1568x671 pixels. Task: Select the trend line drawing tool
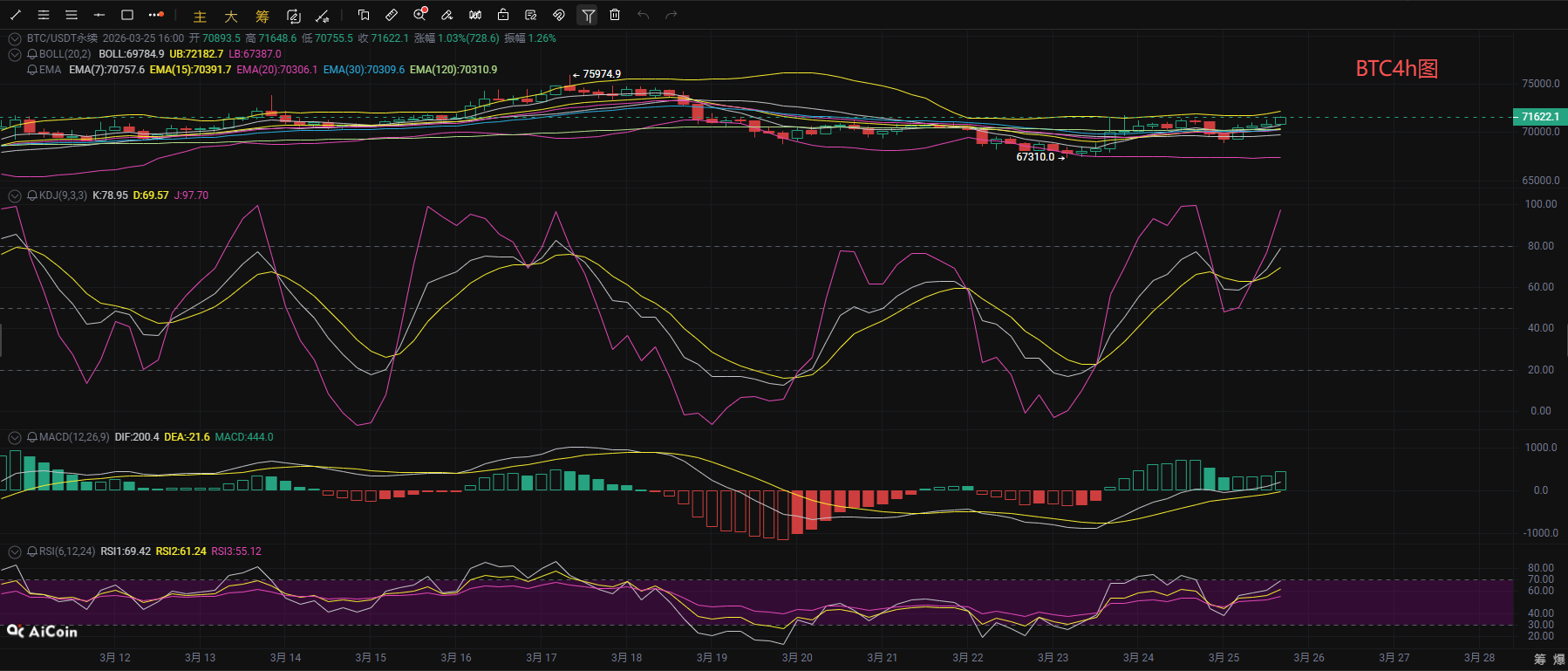click(x=16, y=15)
